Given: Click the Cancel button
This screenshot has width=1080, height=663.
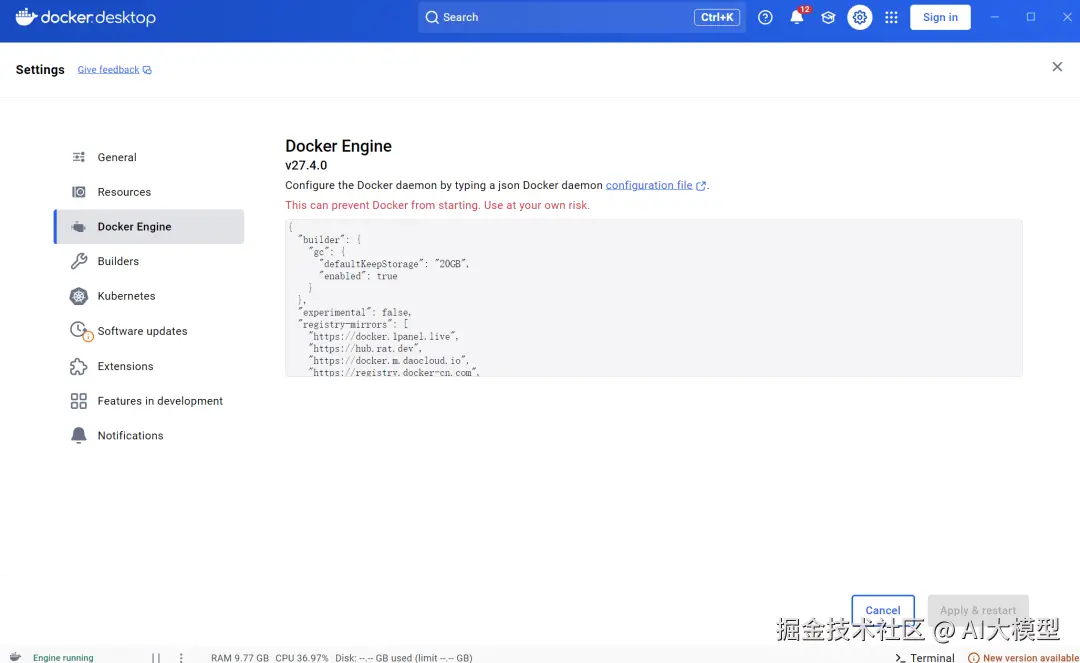Looking at the screenshot, I should click(x=882, y=610).
